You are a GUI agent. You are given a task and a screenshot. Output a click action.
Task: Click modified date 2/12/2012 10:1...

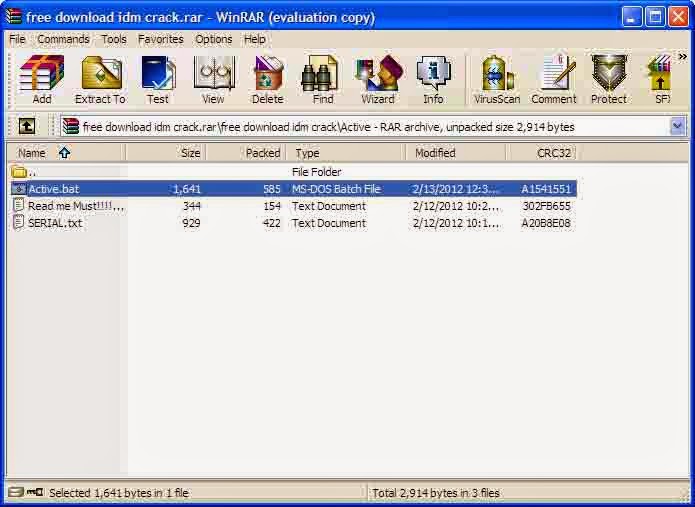click(456, 223)
